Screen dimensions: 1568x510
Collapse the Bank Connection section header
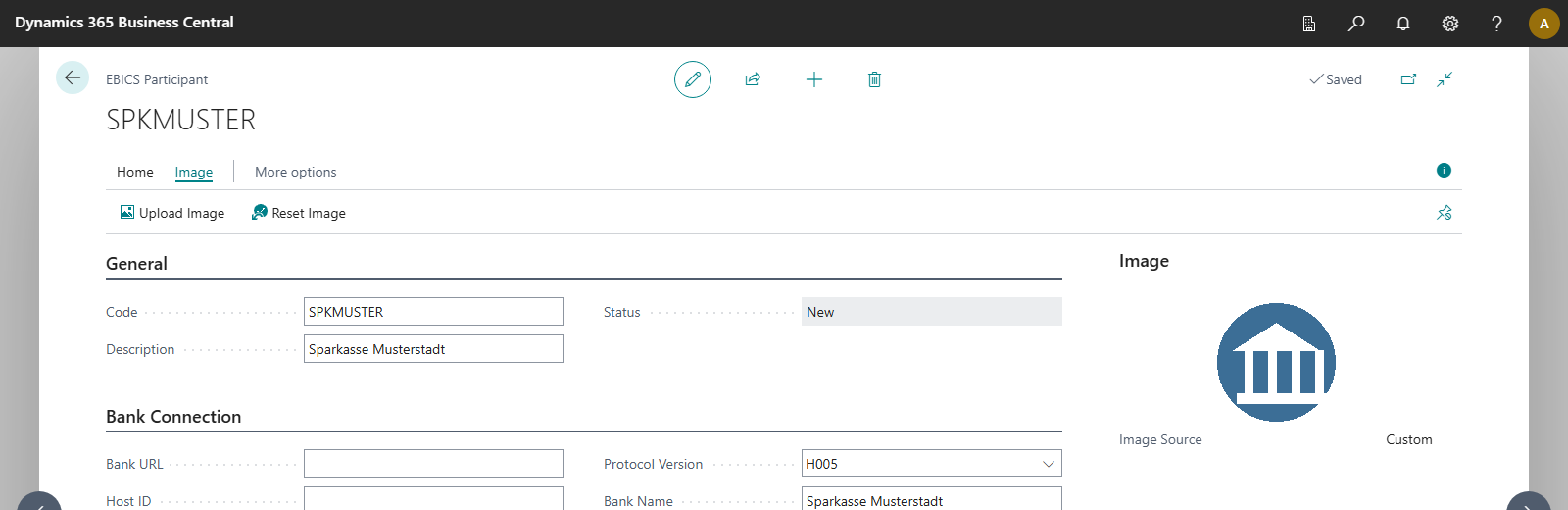[173, 417]
